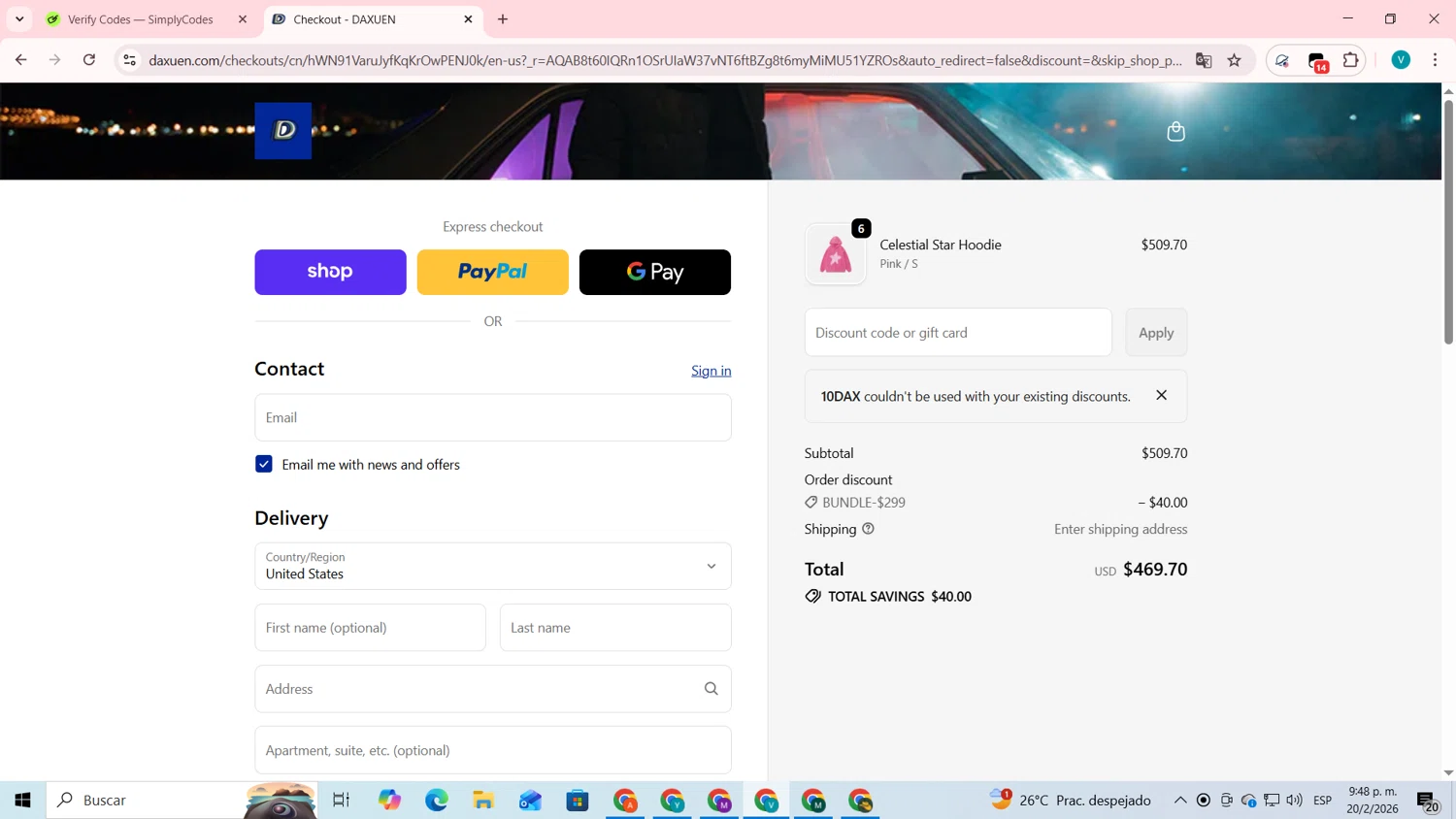The width and height of the screenshot is (1456, 819).
Task: Dismiss the 10DAX discount error message
Action: tap(1161, 395)
